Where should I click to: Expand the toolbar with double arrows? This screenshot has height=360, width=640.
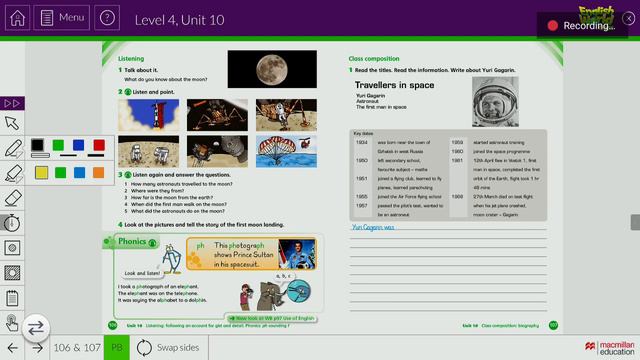point(12,104)
